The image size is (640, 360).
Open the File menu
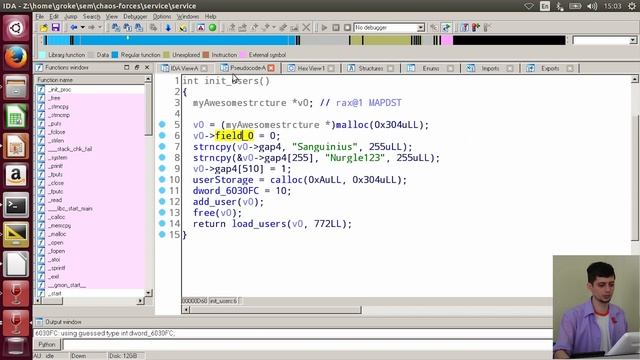pos(40,16)
